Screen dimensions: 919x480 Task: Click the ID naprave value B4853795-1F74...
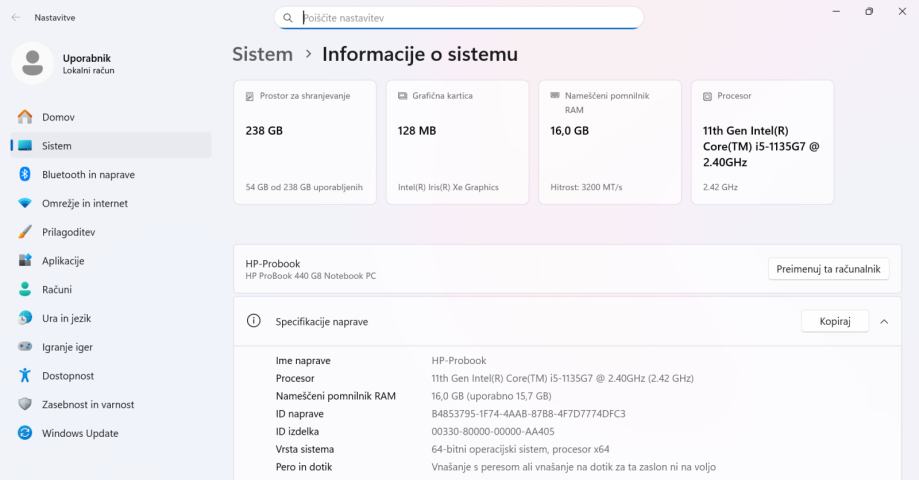tap(528, 414)
